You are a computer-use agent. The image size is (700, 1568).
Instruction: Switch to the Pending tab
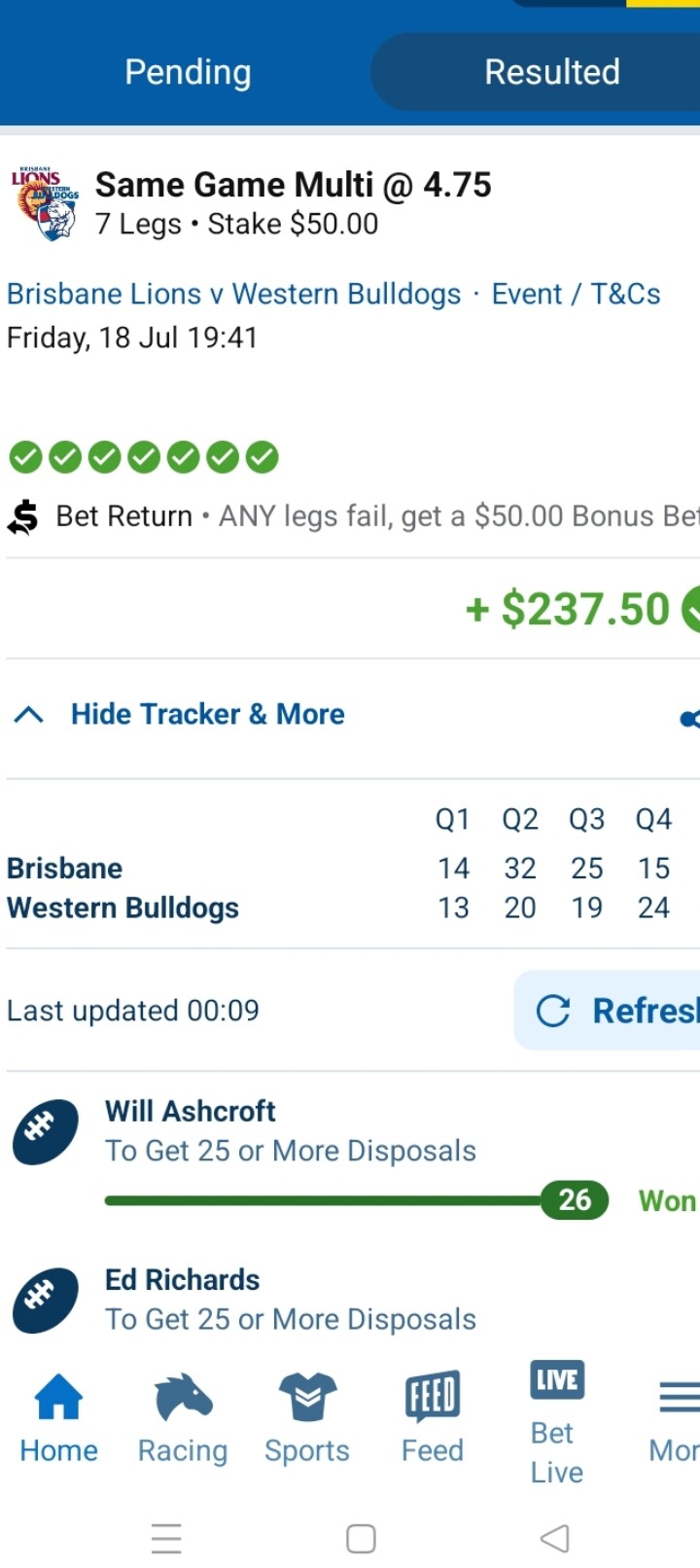pyautogui.click(x=188, y=72)
